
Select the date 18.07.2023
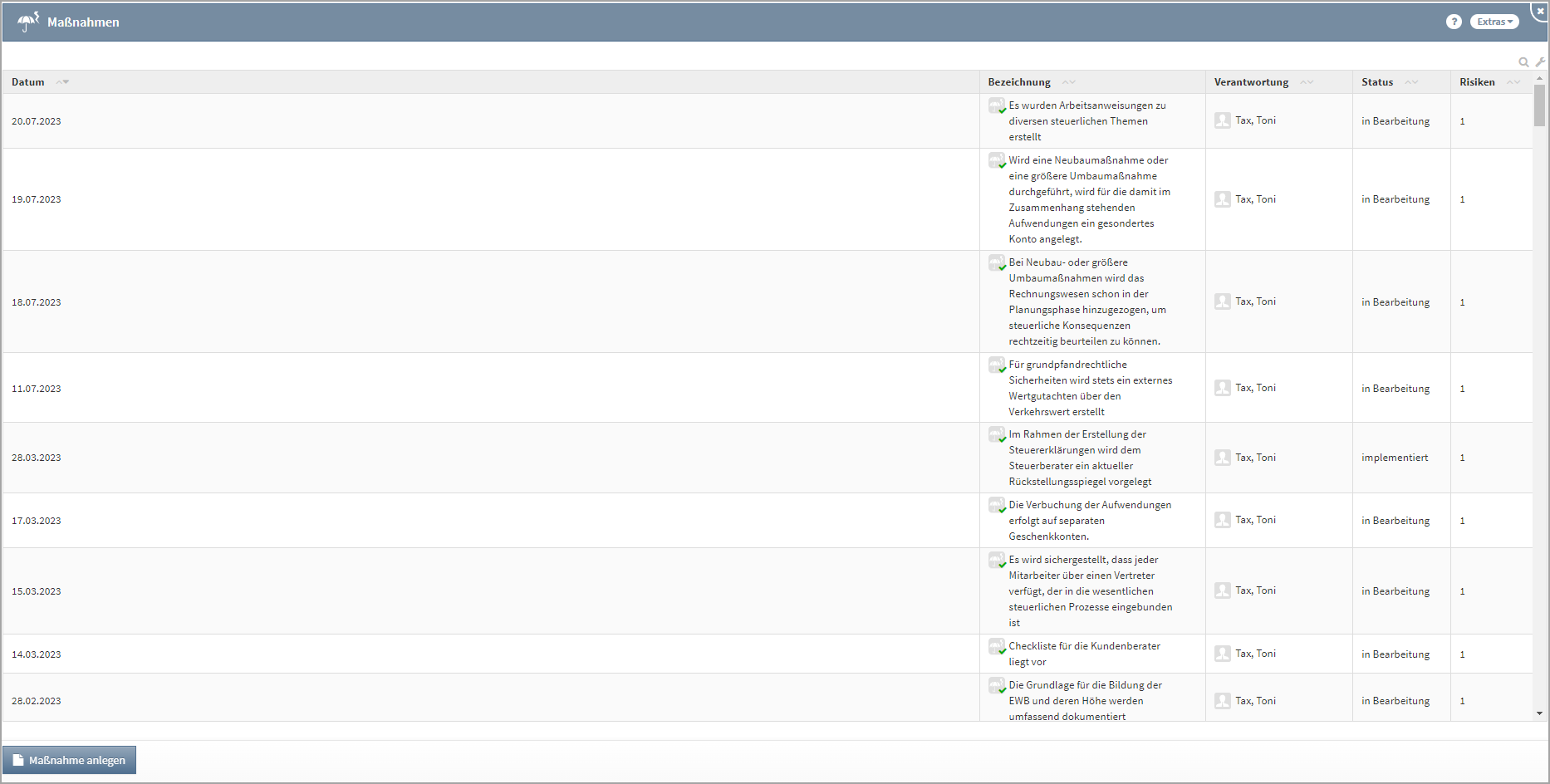click(37, 302)
